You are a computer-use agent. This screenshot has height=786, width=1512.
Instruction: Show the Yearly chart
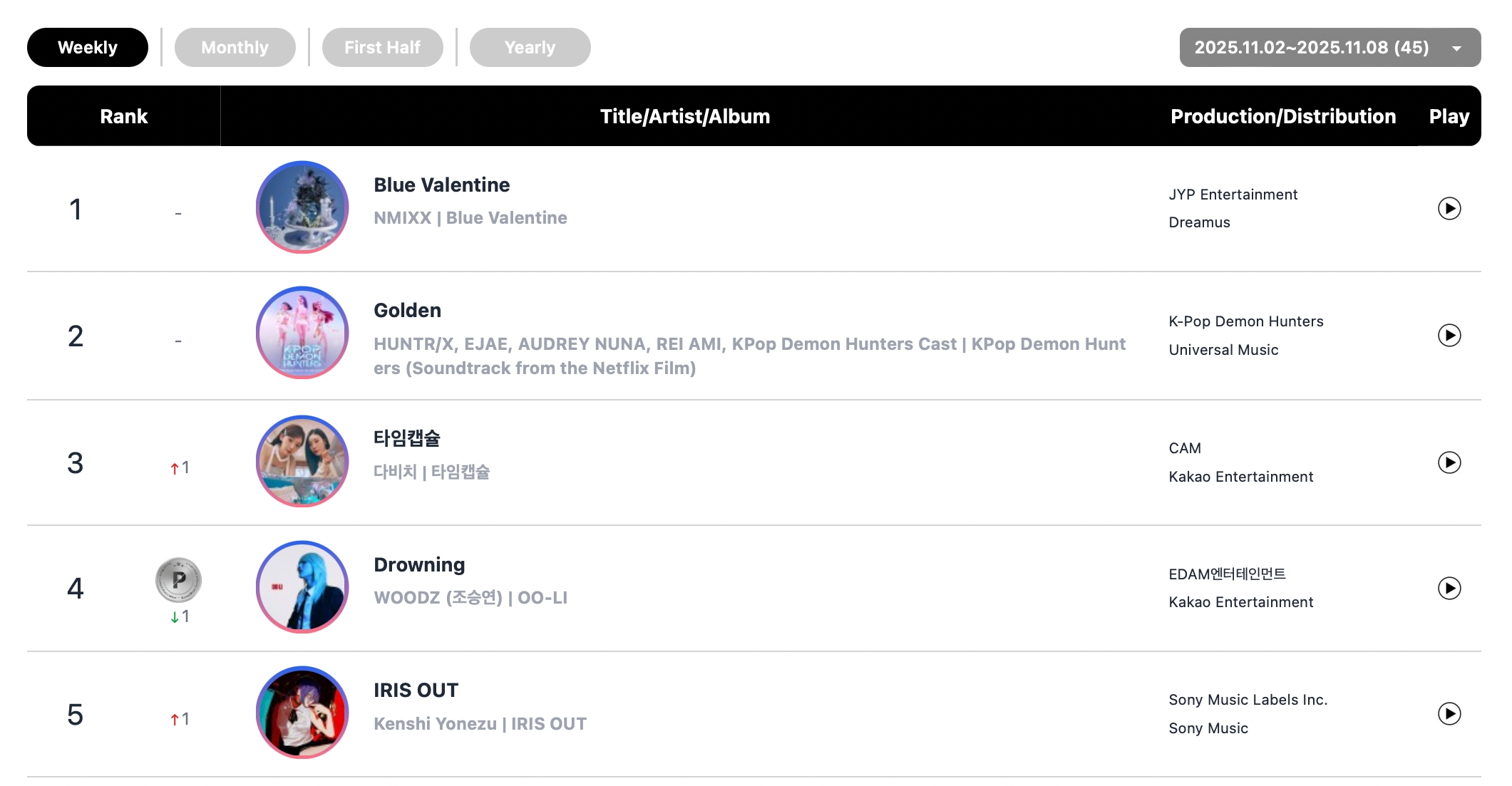[x=530, y=48]
